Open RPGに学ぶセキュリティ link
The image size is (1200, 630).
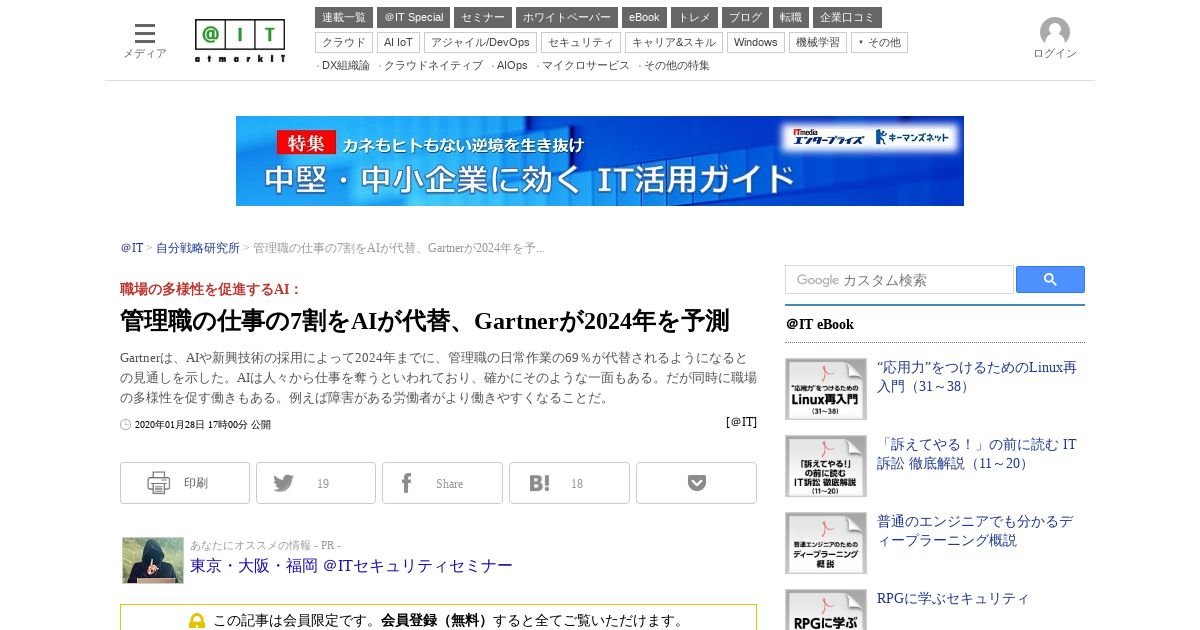[x=953, y=599]
